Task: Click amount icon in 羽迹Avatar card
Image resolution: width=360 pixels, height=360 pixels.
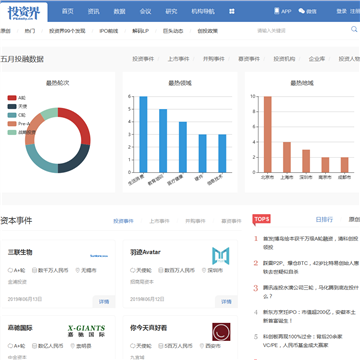Action: (x=160, y=270)
